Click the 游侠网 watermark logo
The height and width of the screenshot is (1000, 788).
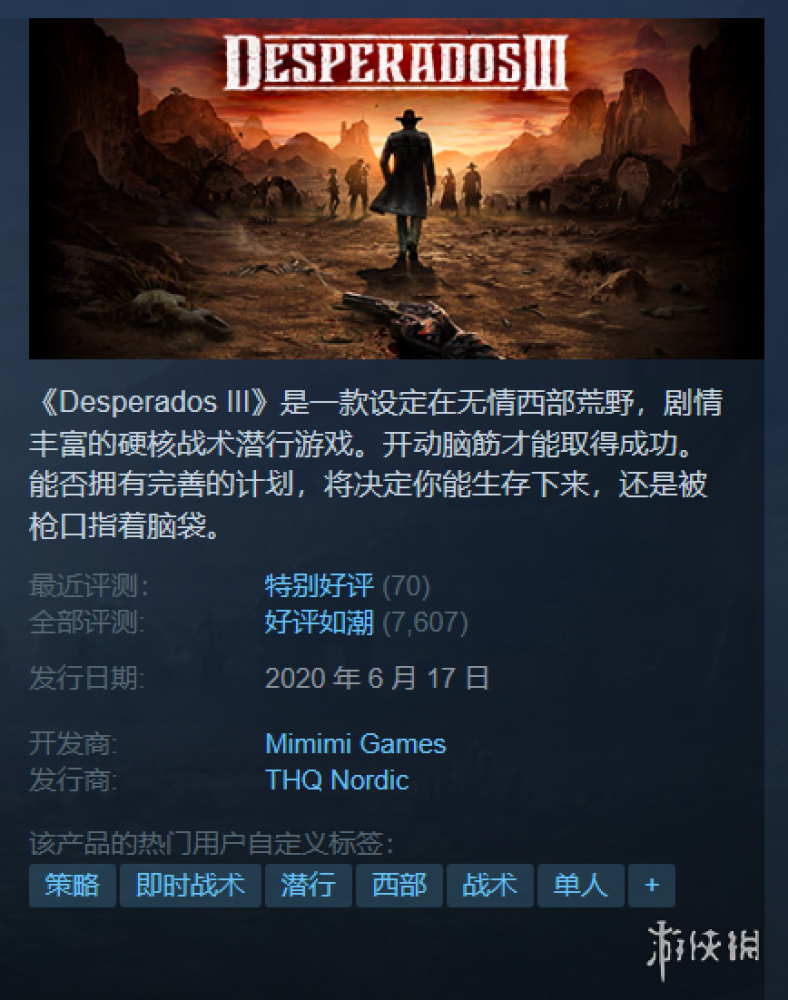pos(703,948)
